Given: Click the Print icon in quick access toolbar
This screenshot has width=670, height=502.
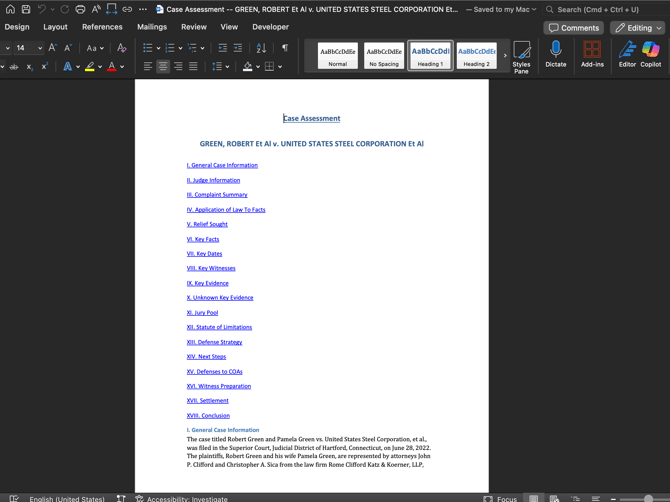Looking at the screenshot, I should click(80, 9).
